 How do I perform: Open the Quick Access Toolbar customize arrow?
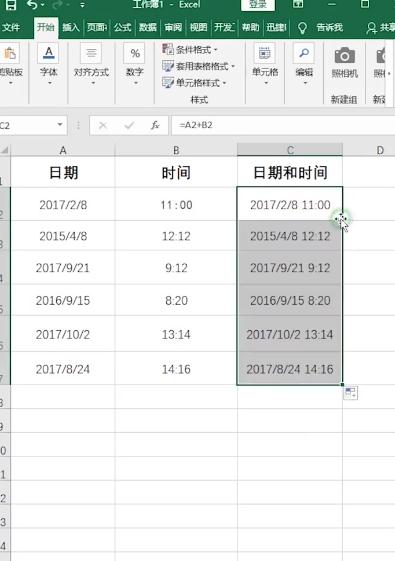tap(83, 5)
